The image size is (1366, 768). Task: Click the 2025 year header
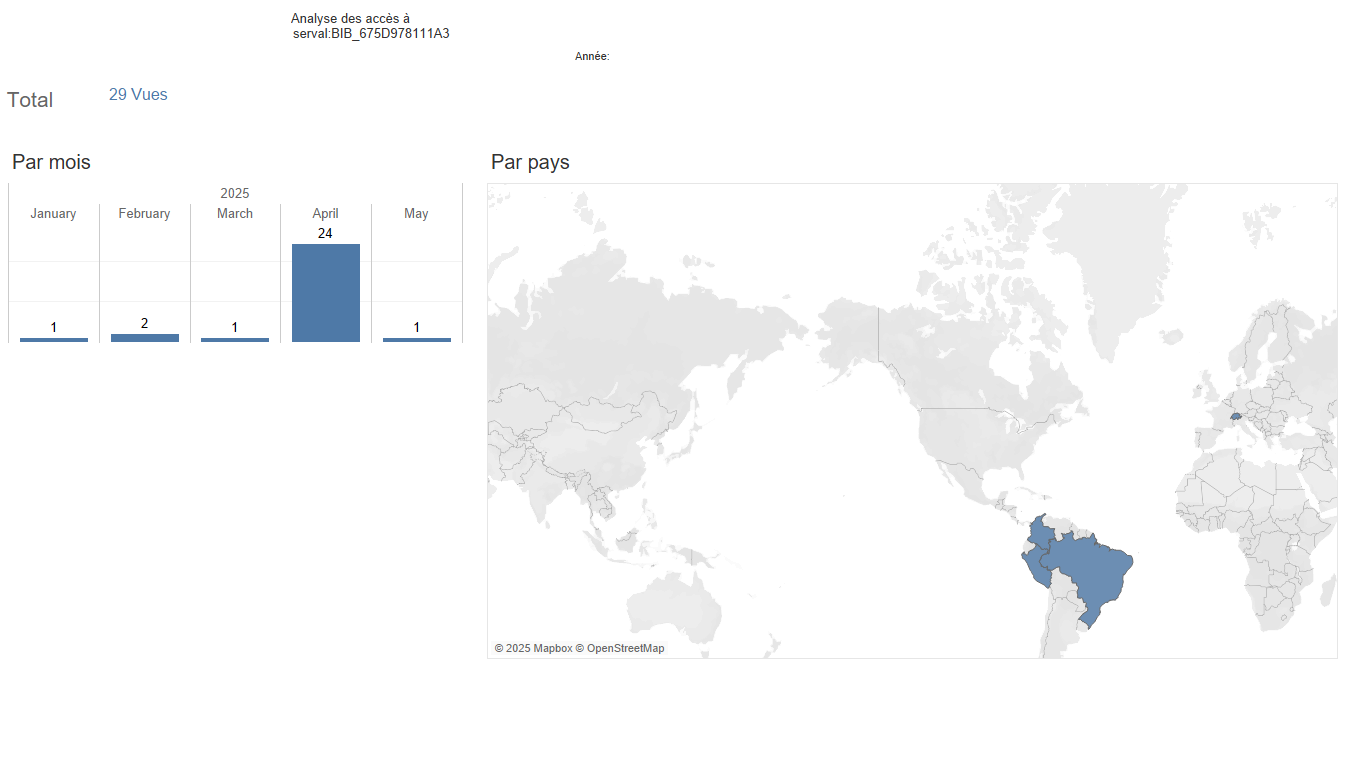[235, 193]
